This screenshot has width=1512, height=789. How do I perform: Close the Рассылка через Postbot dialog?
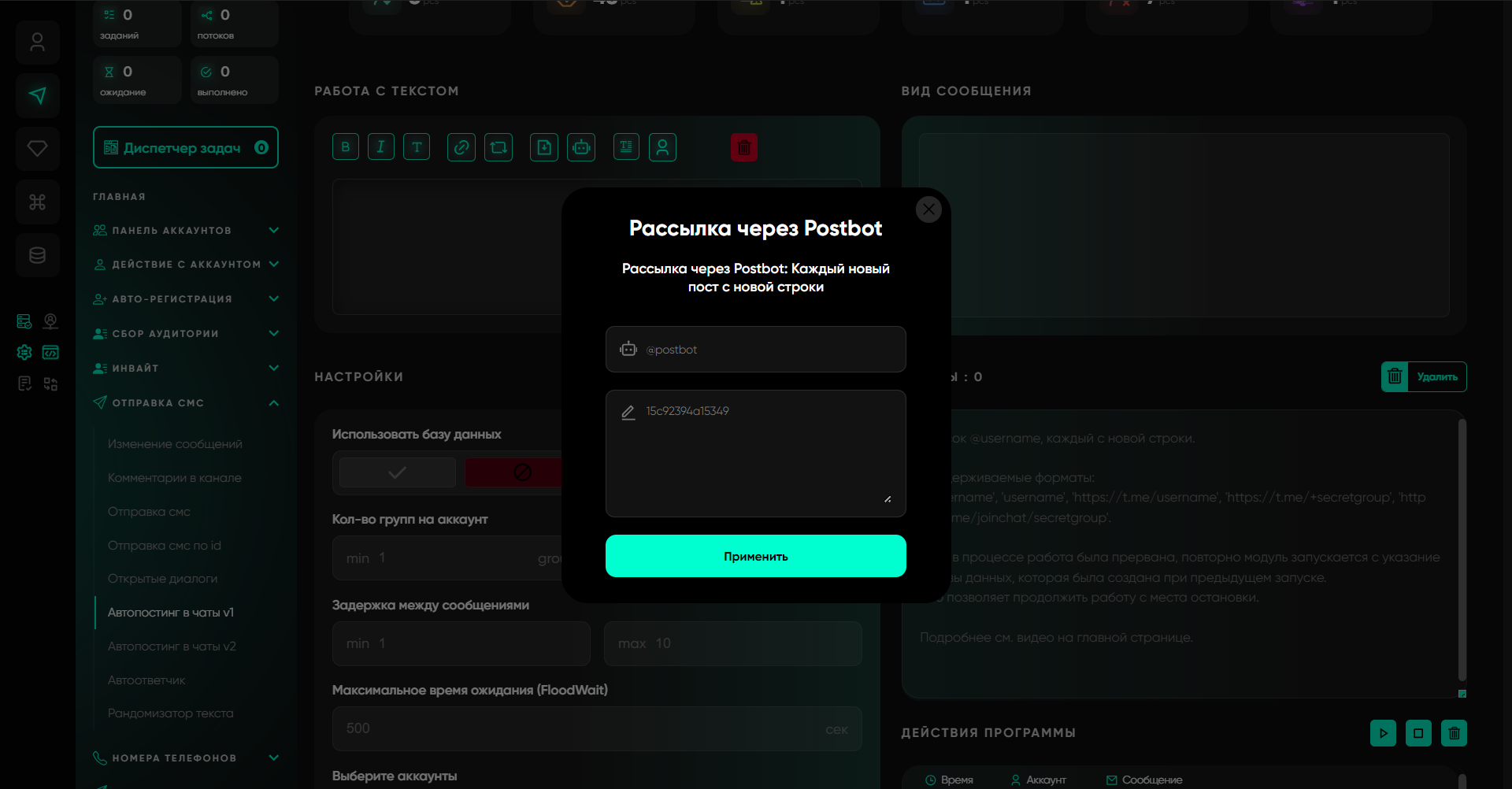928,209
